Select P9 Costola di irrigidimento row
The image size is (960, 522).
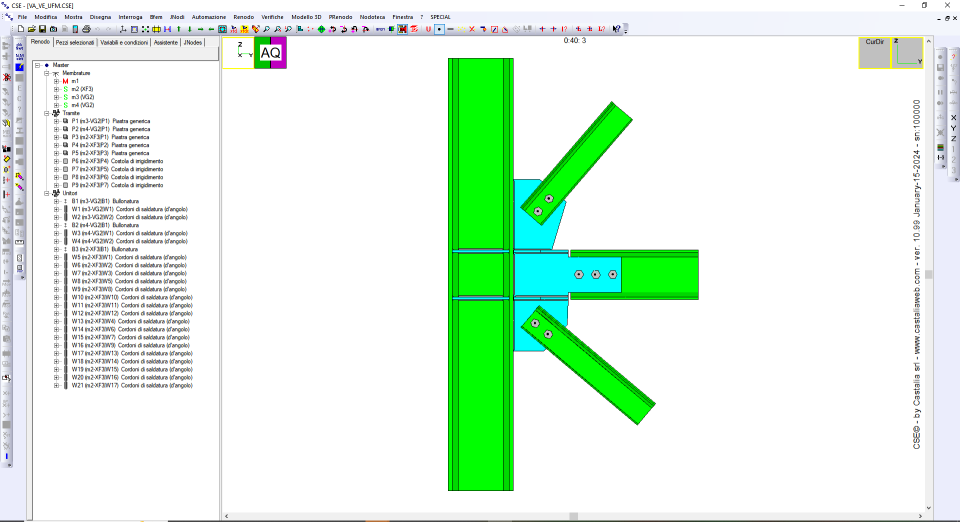(x=117, y=185)
